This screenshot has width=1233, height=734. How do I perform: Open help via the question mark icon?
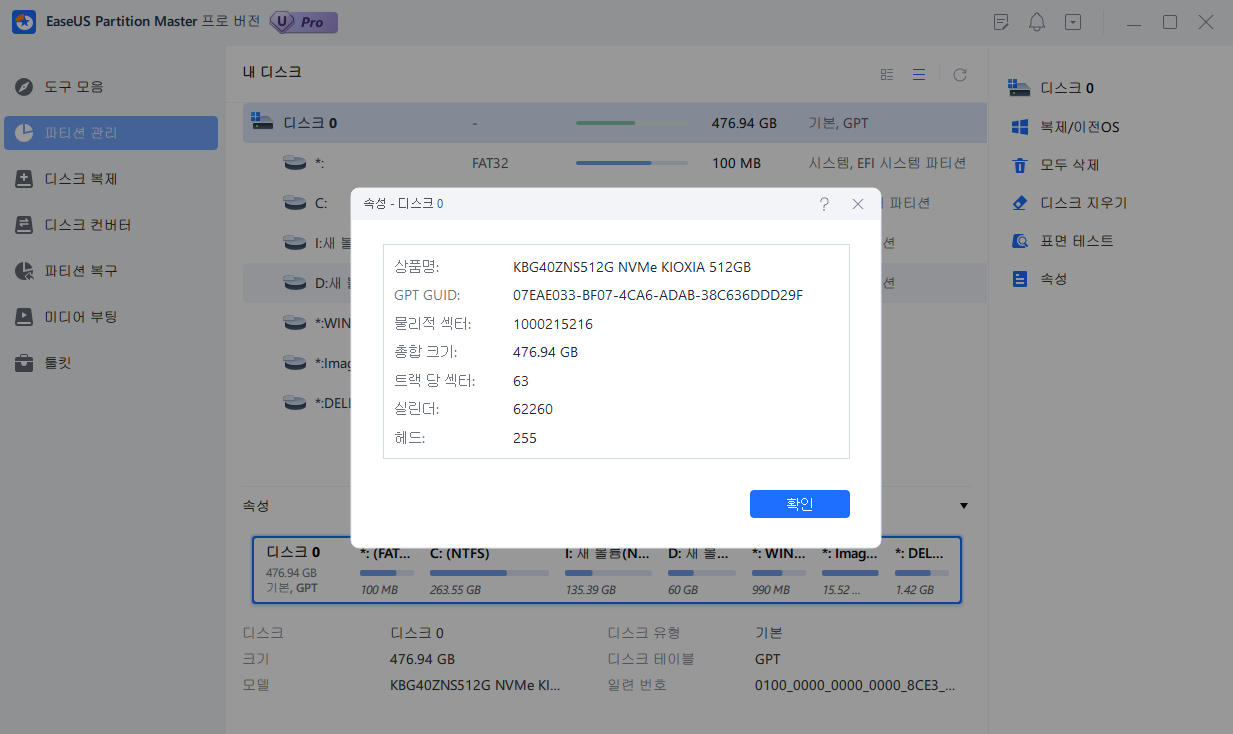823,203
